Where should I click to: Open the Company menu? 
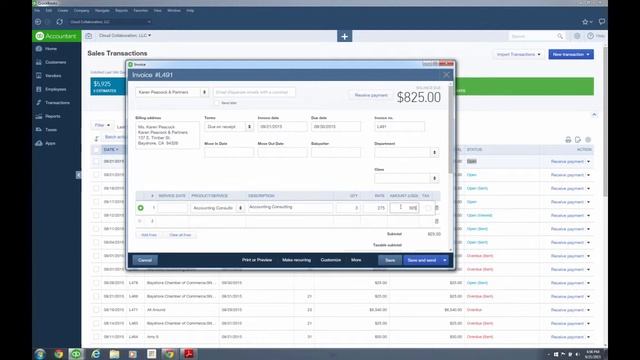(81, 10)
